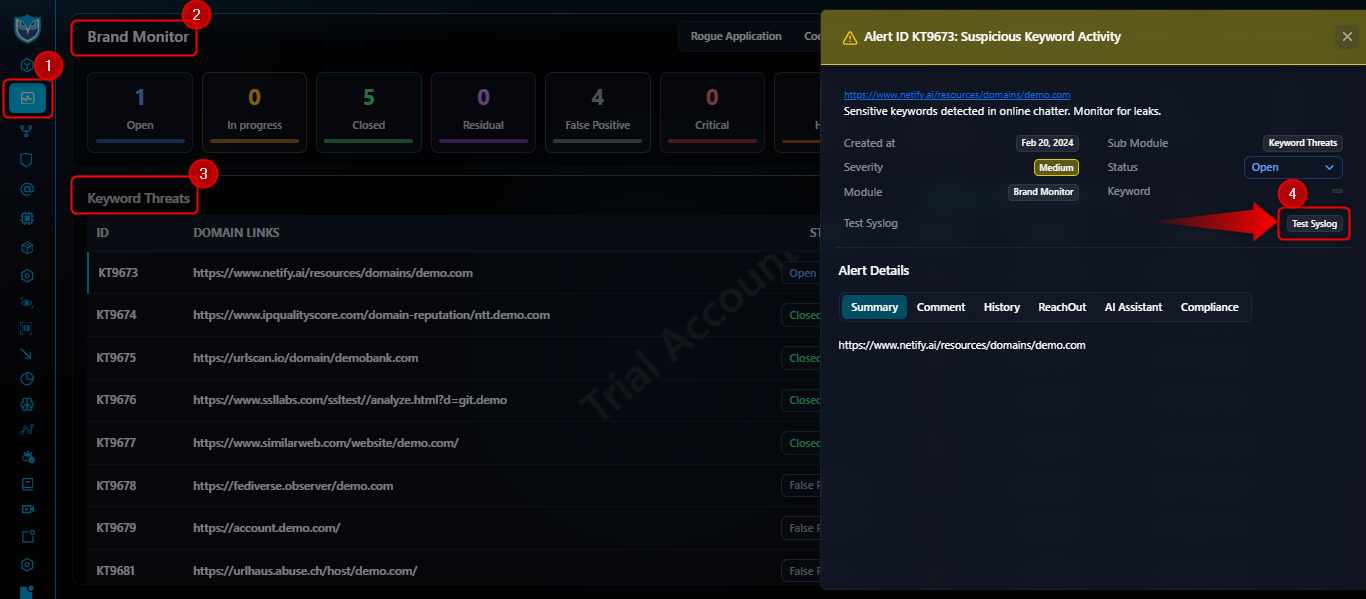Viewport: 1366px width, 599px height.
Task: Click the hexagon nut icon below package icon
Action: (27, 275)
